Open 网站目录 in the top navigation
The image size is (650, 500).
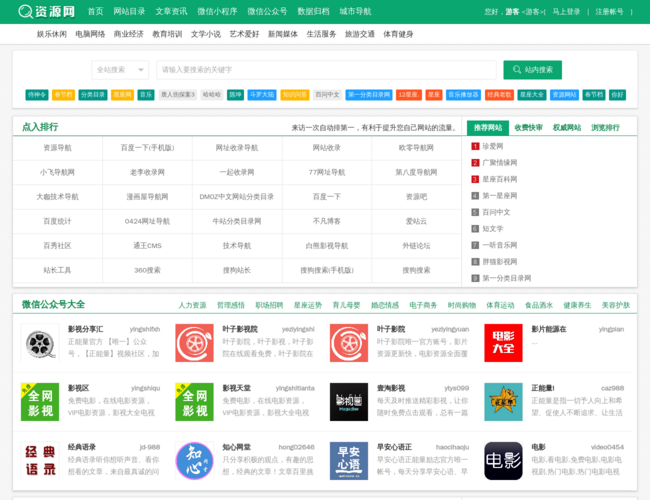click(129, 12)
